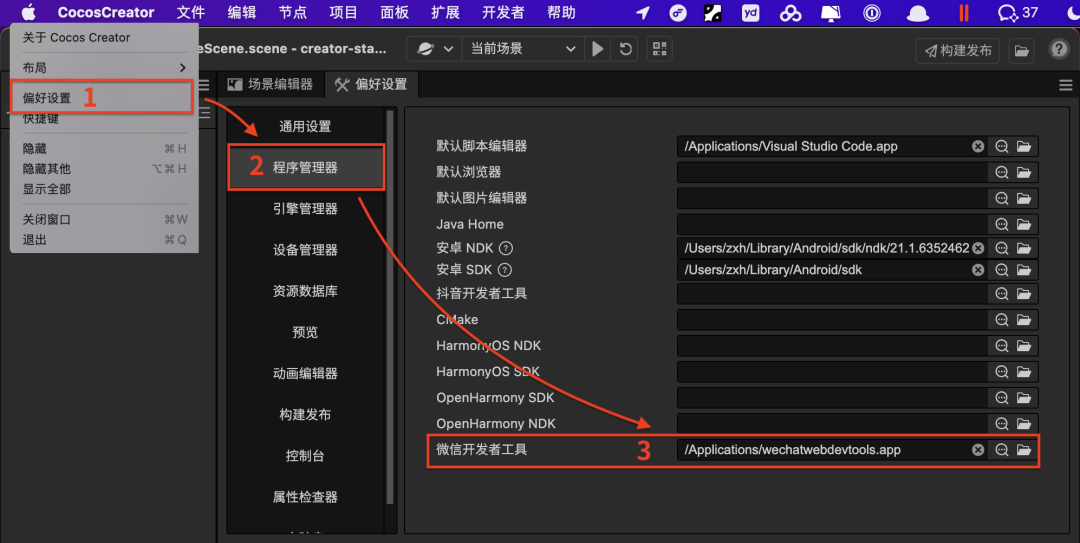Open the Apple menu
The width and height of the screenshot is (1080, 543).
tap(28, 12)
